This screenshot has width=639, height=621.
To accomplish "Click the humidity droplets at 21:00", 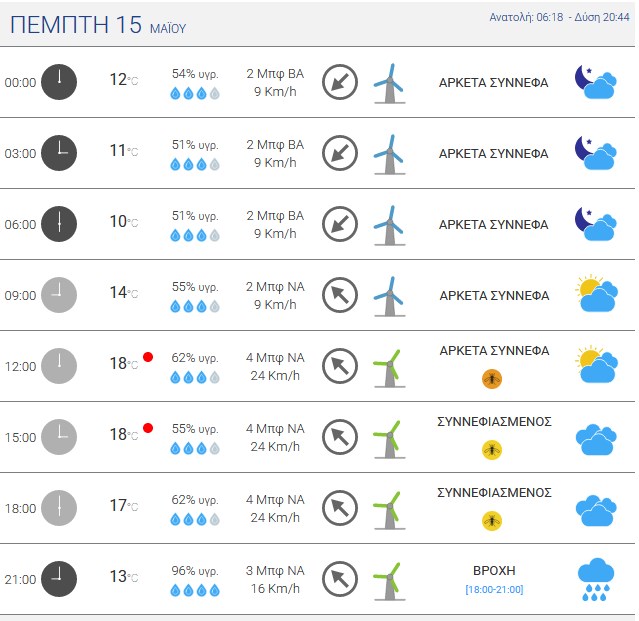I will 195,590.
